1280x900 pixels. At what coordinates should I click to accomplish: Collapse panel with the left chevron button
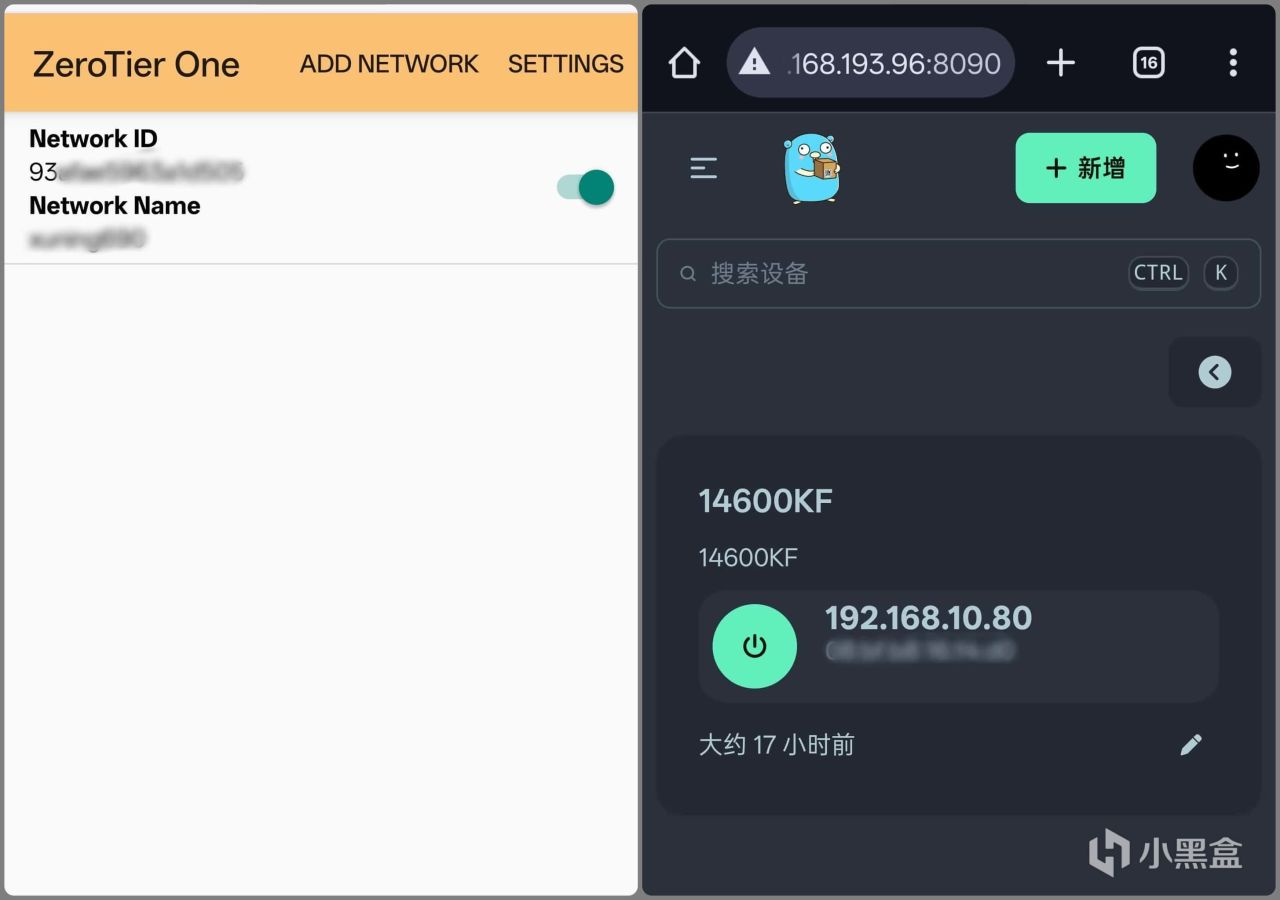coord(1215,372)
